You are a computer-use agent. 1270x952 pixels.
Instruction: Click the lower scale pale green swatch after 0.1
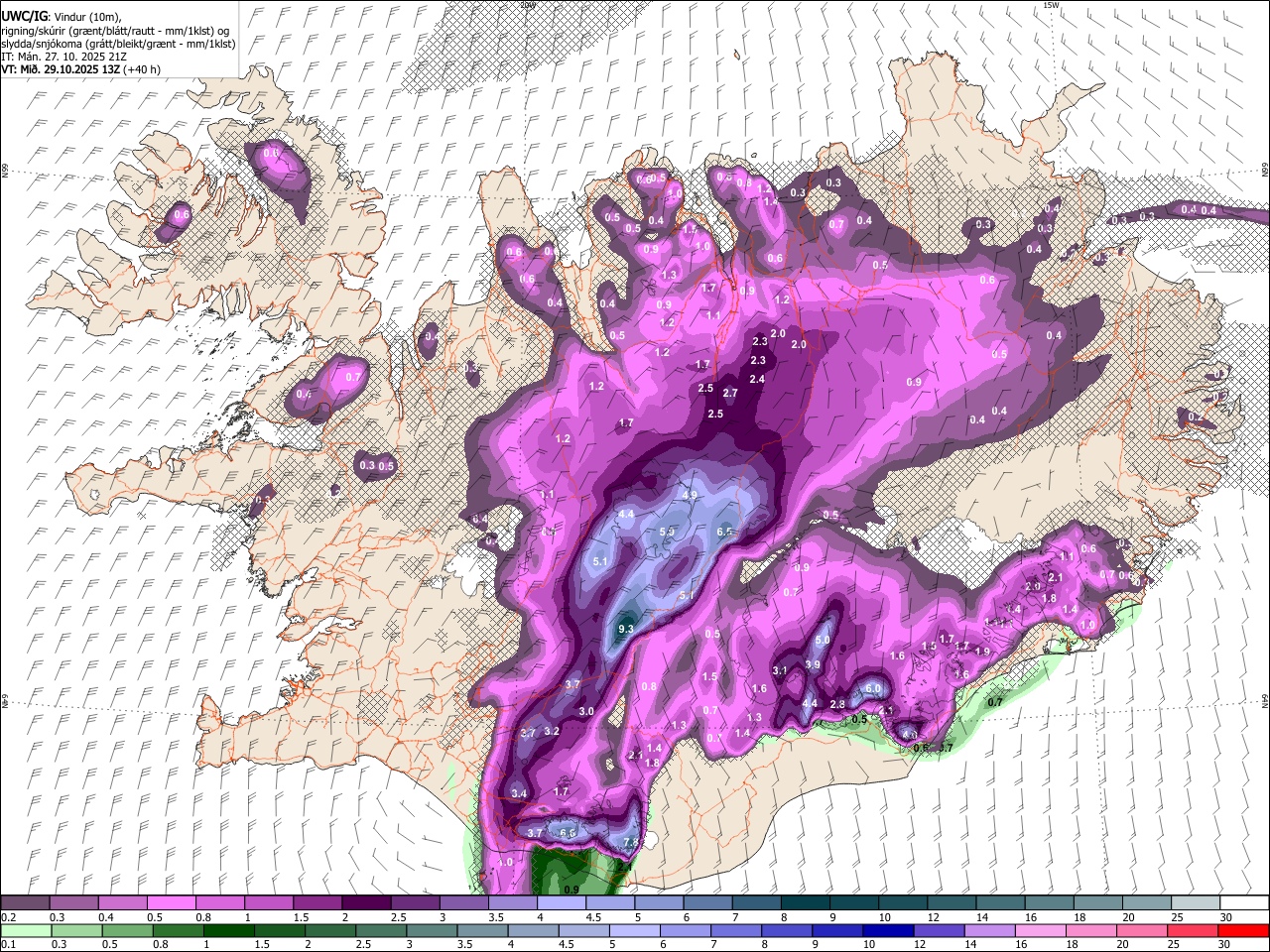pyautogui.click(x=25, y=931)
